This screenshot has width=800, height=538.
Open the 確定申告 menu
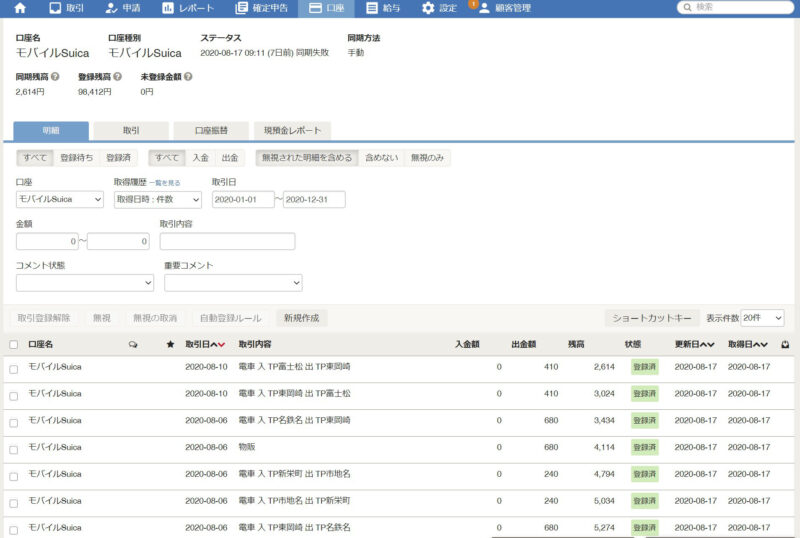pyautogui.click(x=262, y=8)
